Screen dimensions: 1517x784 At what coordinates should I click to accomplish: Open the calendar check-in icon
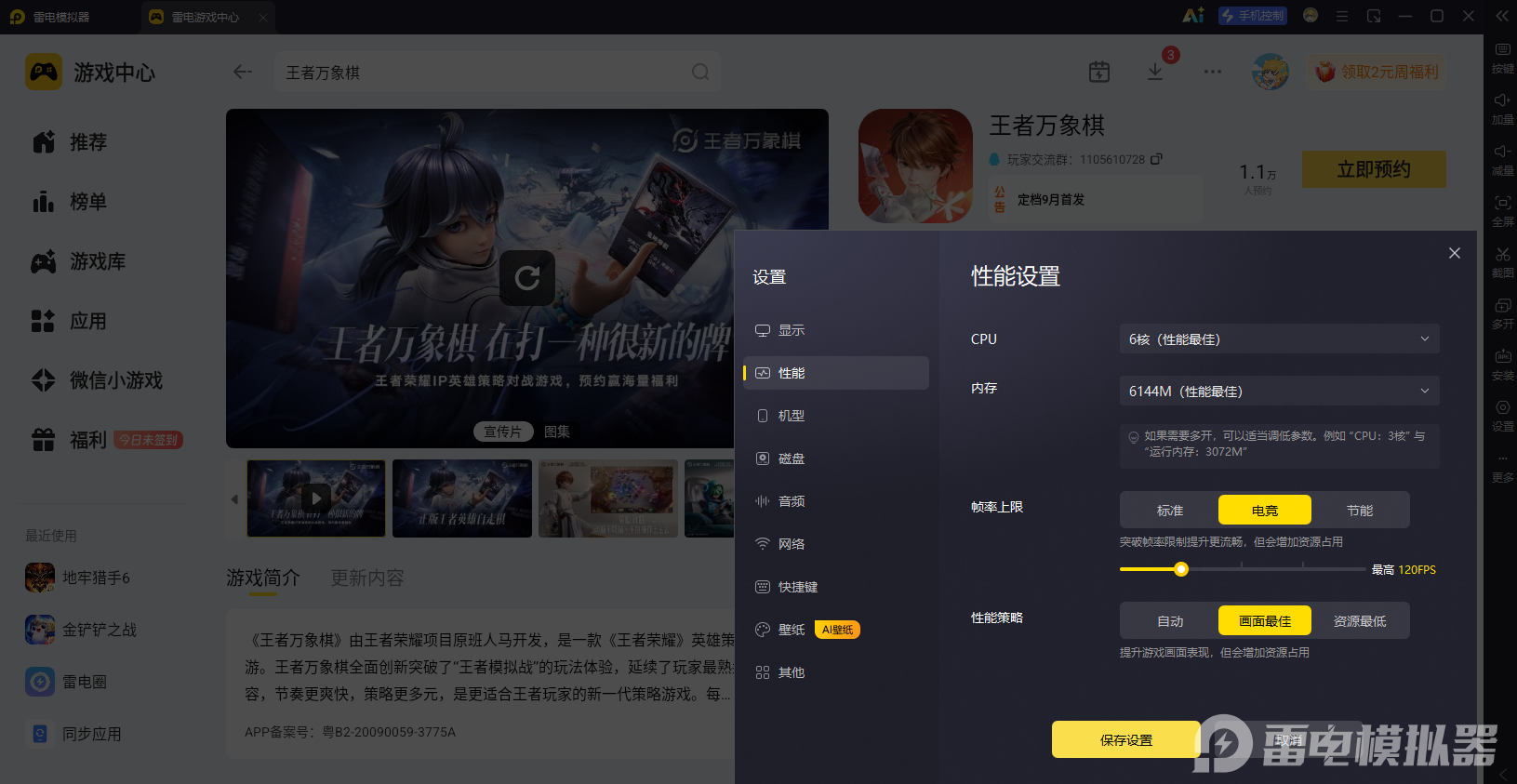1099,72
